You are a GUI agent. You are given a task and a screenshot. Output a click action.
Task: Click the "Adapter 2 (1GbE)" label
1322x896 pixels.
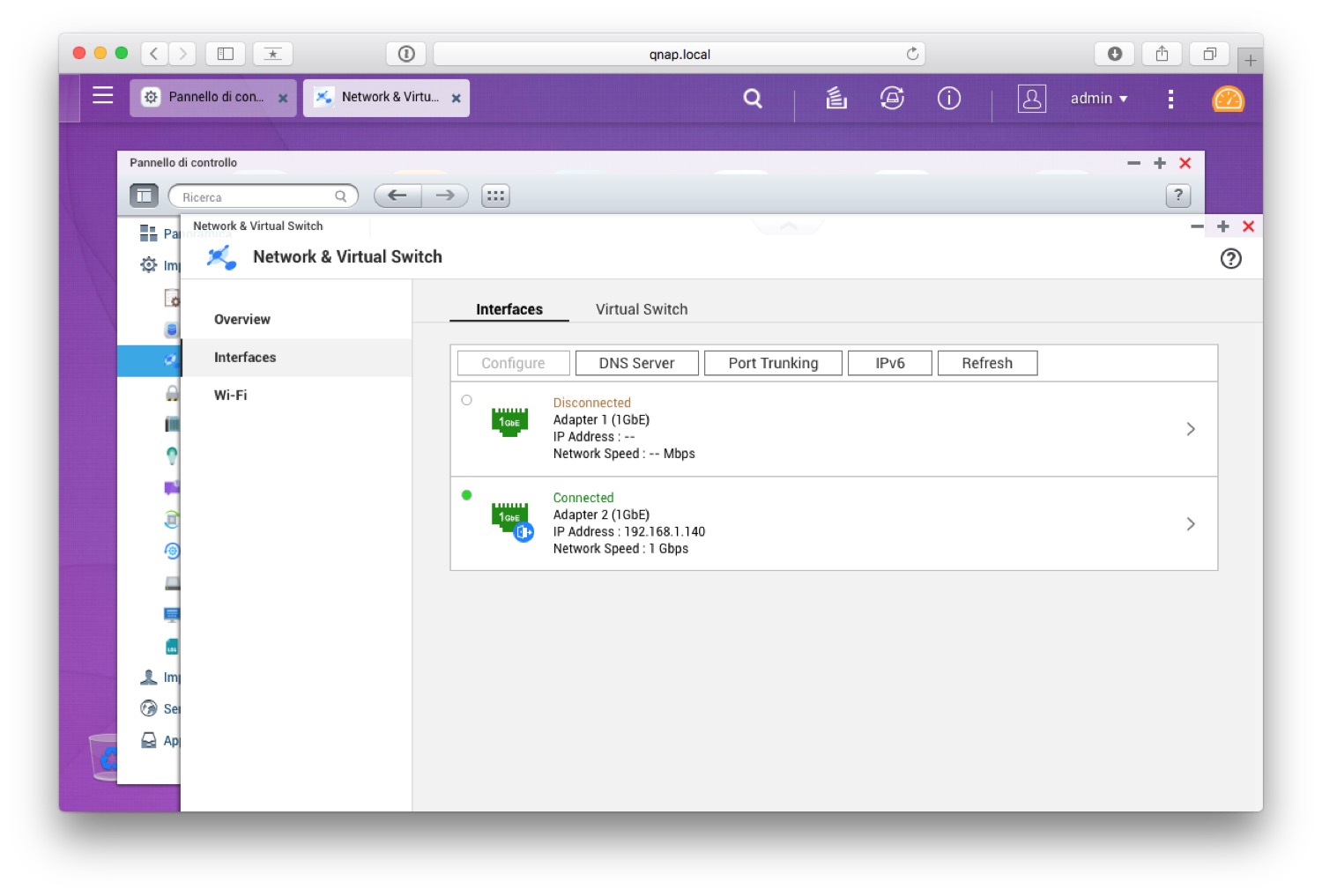601,515
